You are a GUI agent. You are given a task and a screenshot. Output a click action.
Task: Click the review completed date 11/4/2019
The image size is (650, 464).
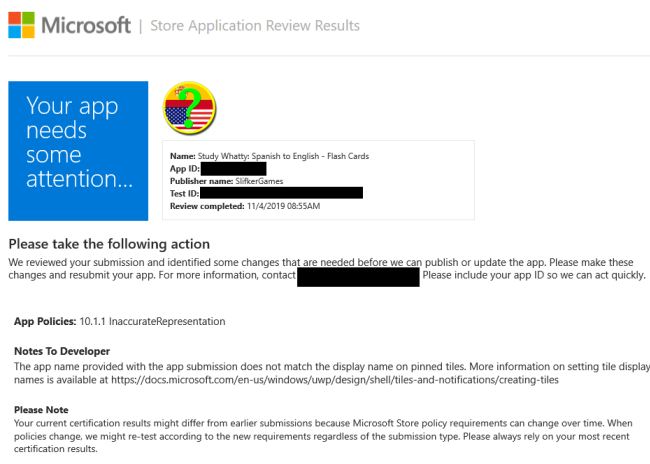point(282,206)
